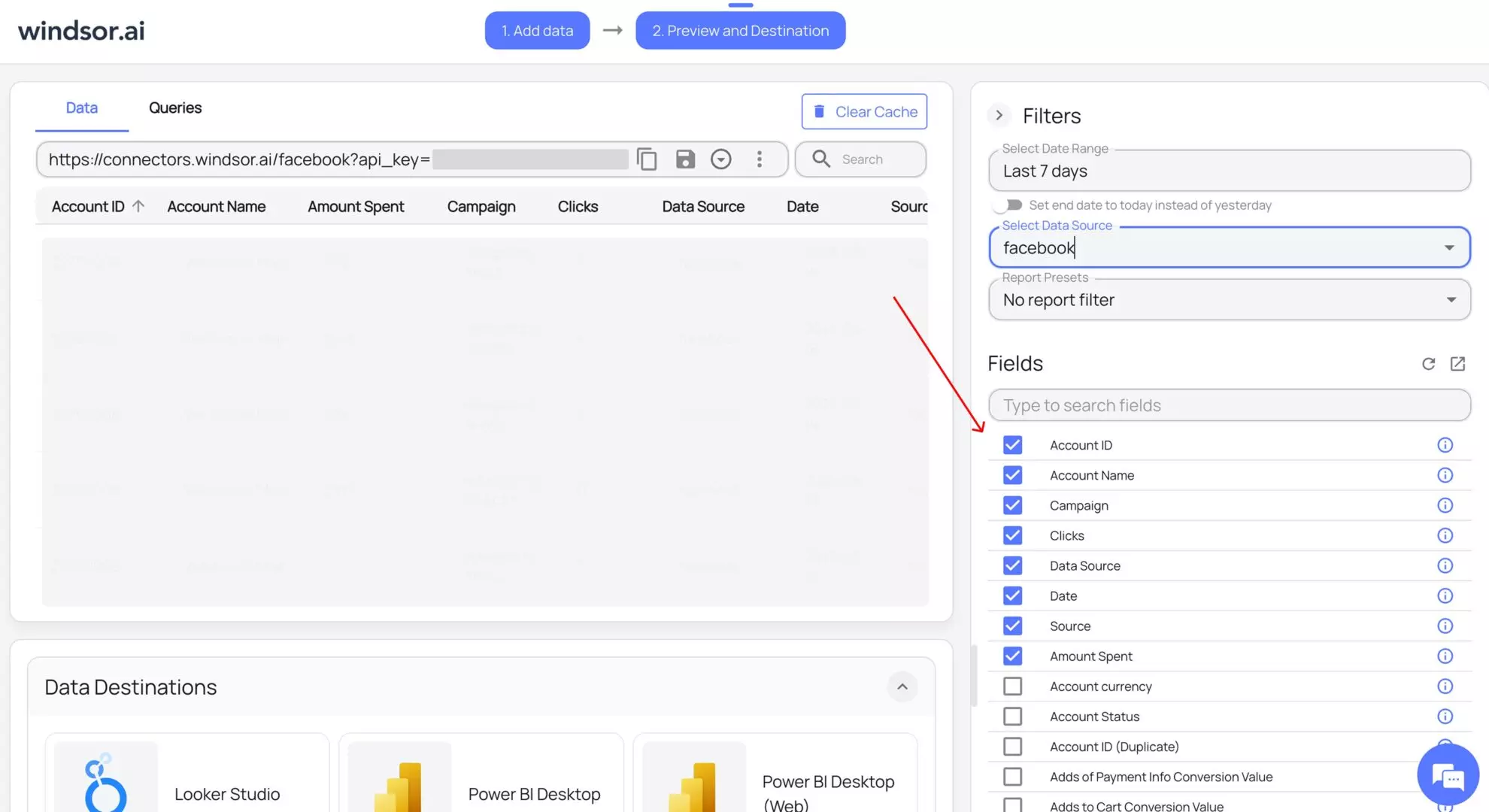
Task: Show info for Account Name field
Action: (x=1445, y=475)
